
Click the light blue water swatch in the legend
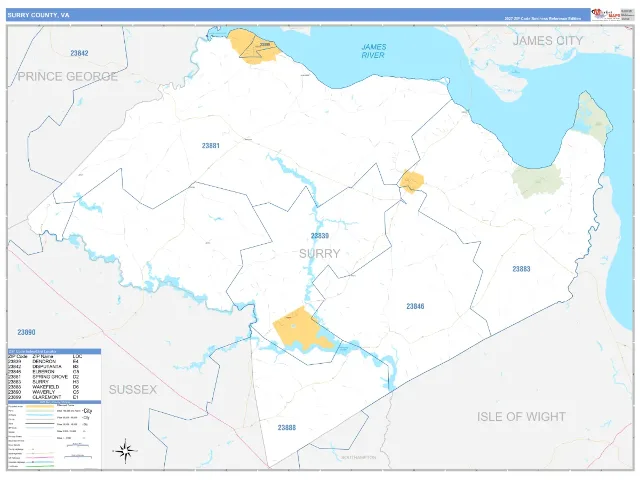click(x=40, y=415)
